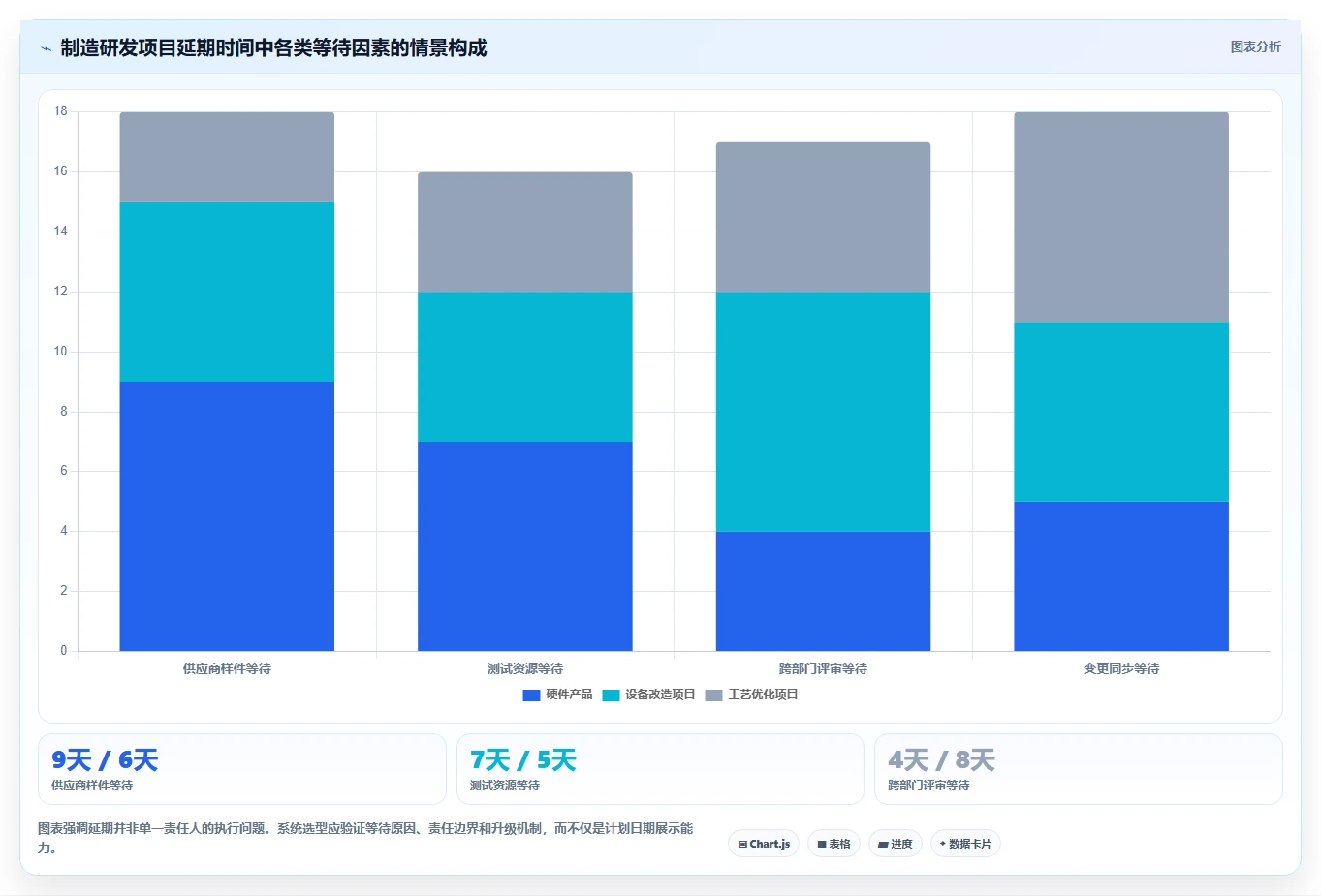Click the y-axis value 10
The image size is (1321, 896).
point(60,352)
